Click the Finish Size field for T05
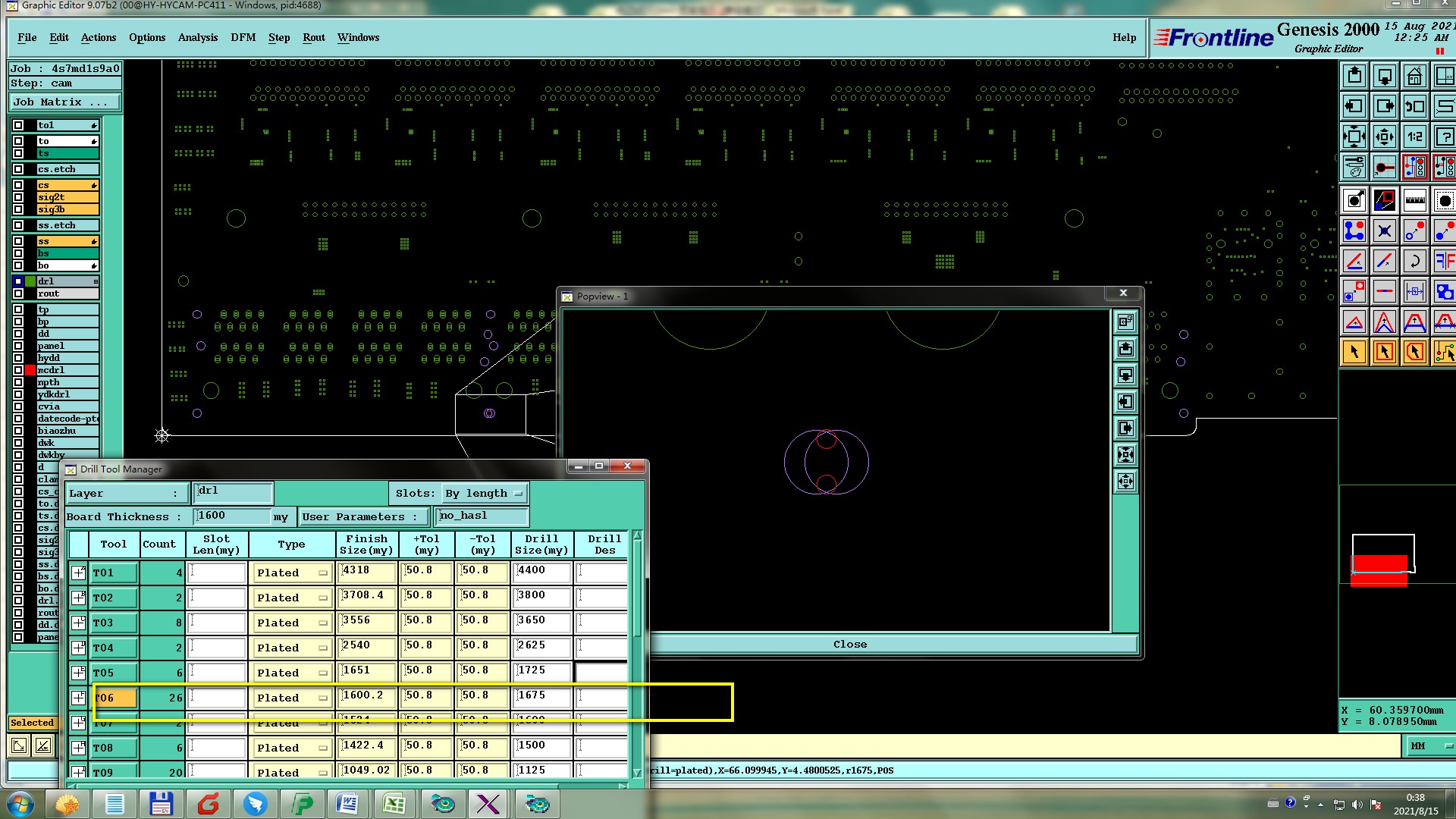Viewport: 1456px width, 819px height. pyautogui.click(x=367, y=672)
